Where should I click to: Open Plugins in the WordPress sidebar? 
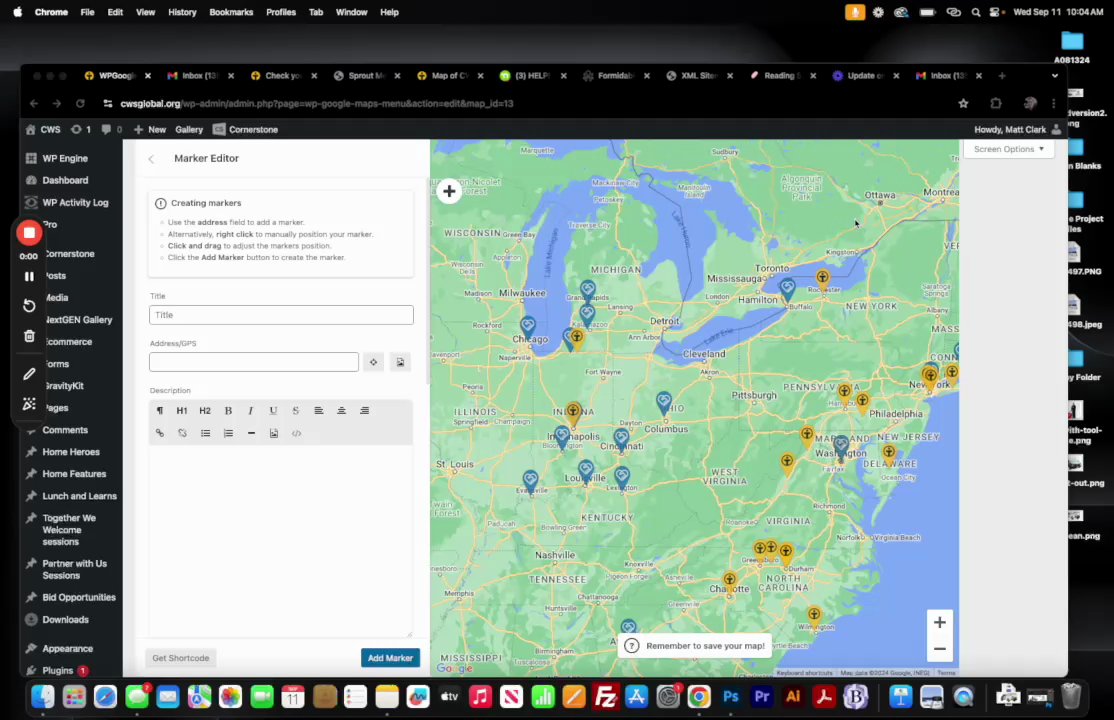click(57, 671)
